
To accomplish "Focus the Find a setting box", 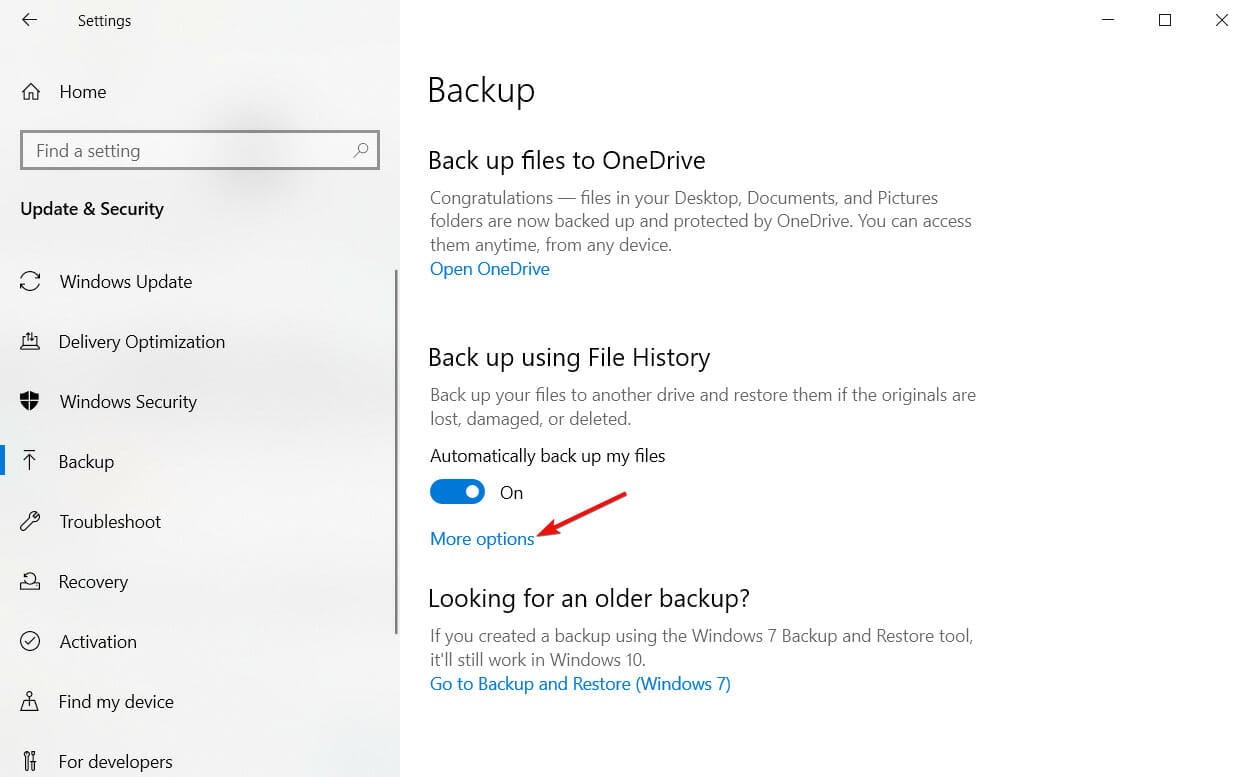I will [200, 151].
